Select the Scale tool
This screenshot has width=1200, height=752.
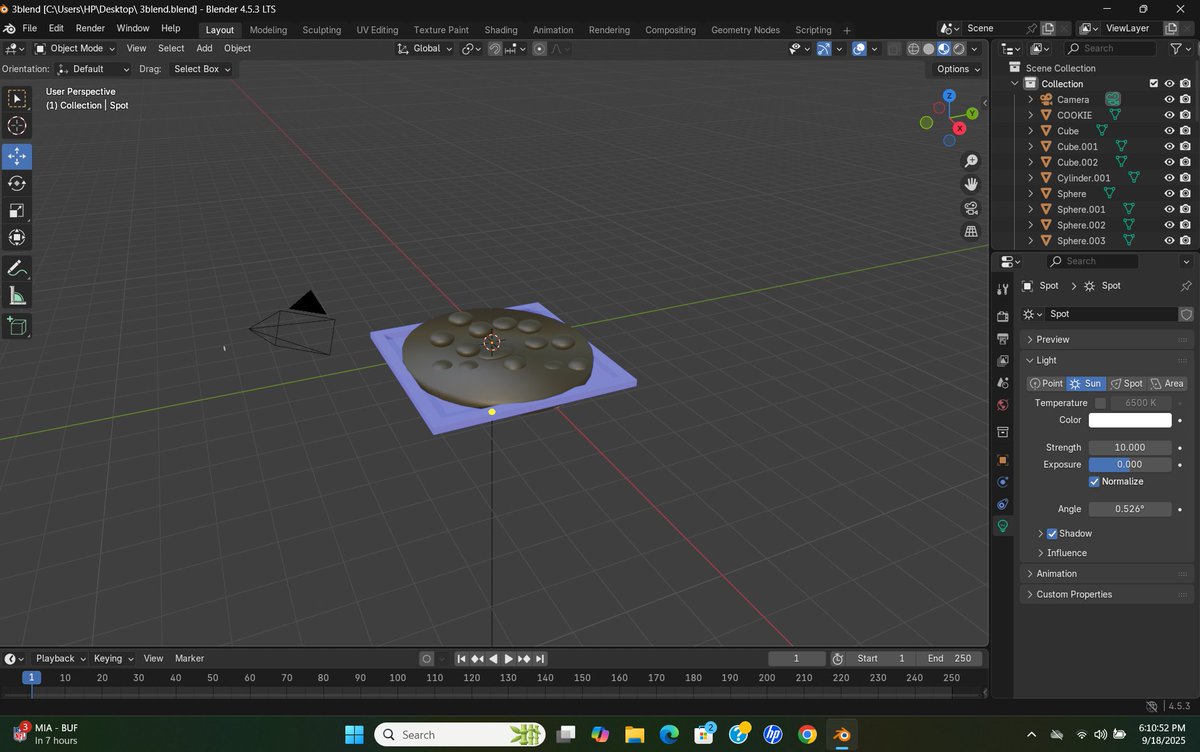tap(17, 210)
